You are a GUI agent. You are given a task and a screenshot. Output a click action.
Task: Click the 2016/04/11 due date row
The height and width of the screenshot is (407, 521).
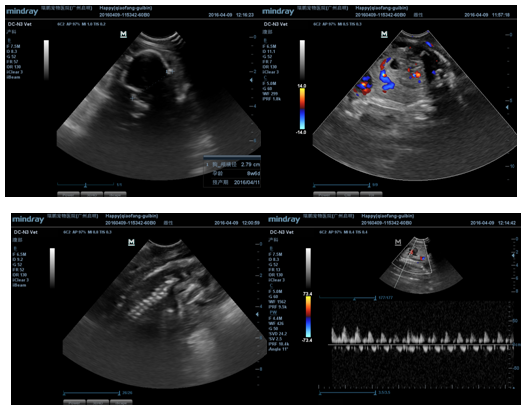tap(232, 182)
